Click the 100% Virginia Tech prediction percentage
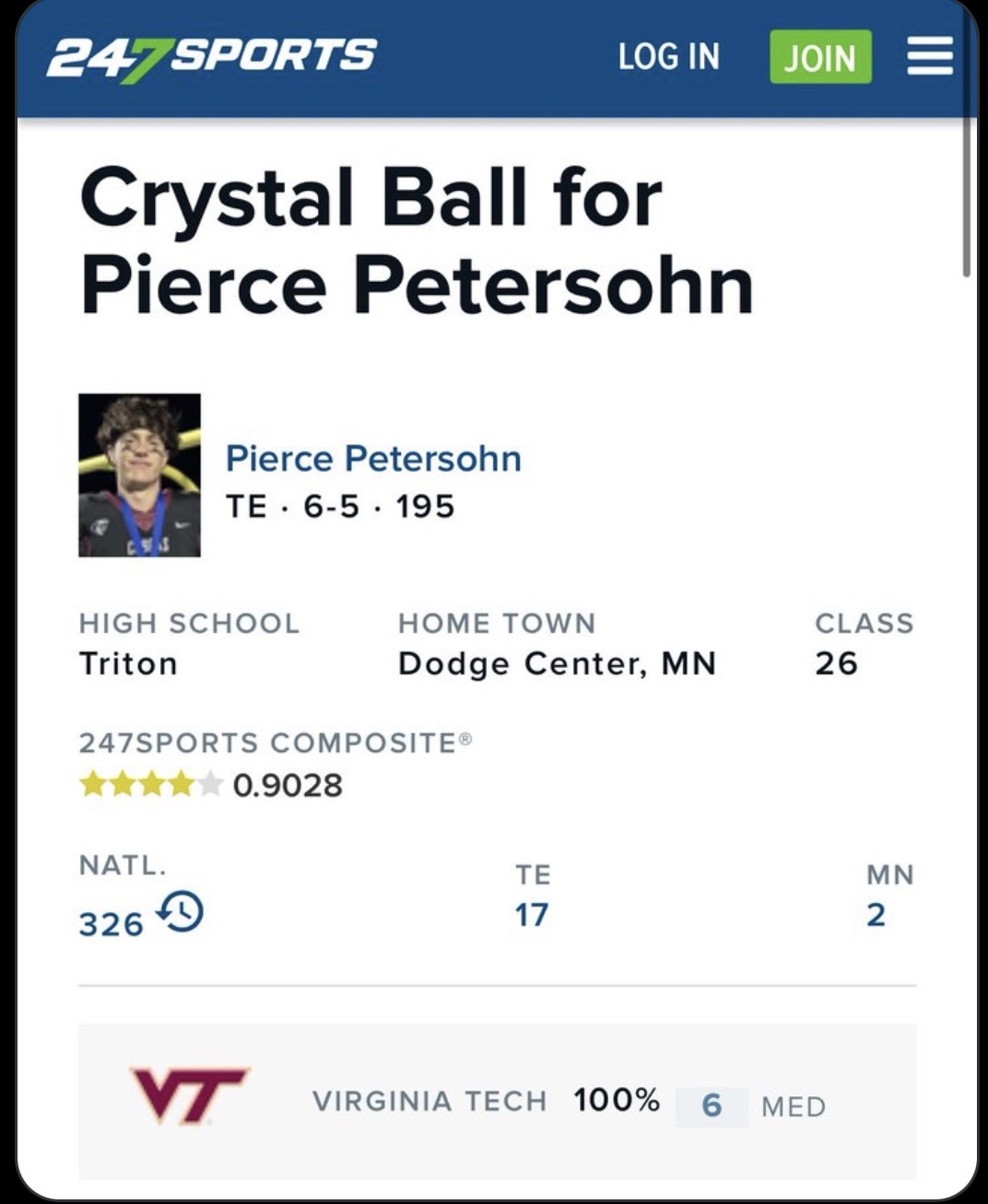 pyautogui.click(x=617, y=1100)
